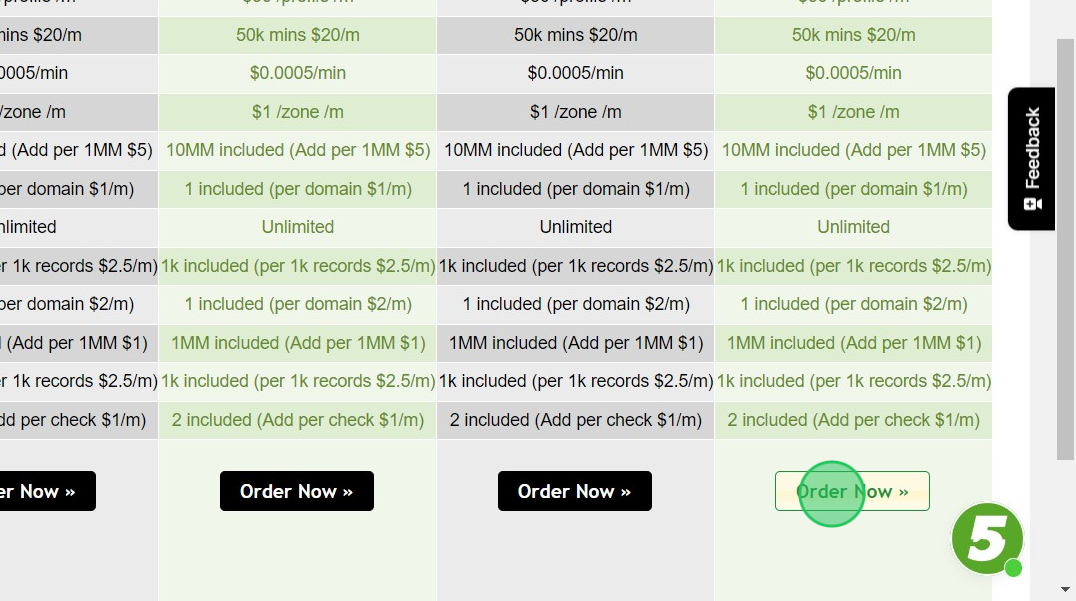Click Order Now under the black-text full column
This screenshot has width=1076, height=601.
(574, 491)
